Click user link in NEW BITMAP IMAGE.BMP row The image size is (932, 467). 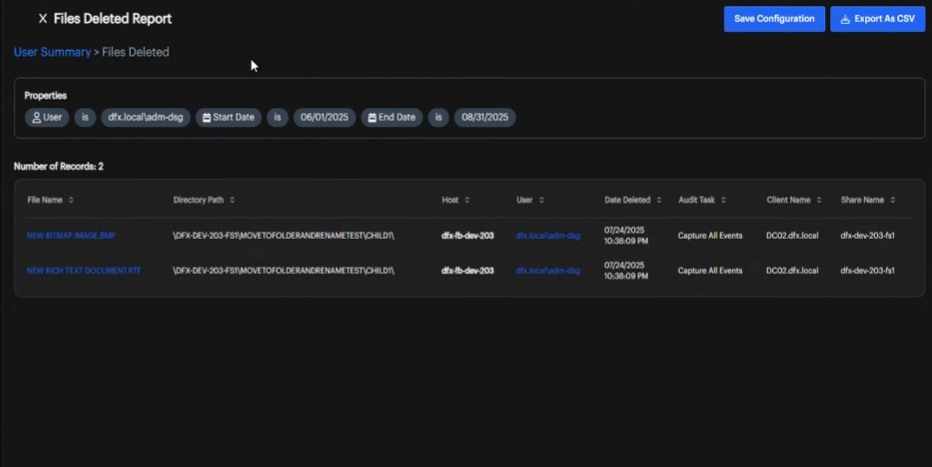click(548, 236)
